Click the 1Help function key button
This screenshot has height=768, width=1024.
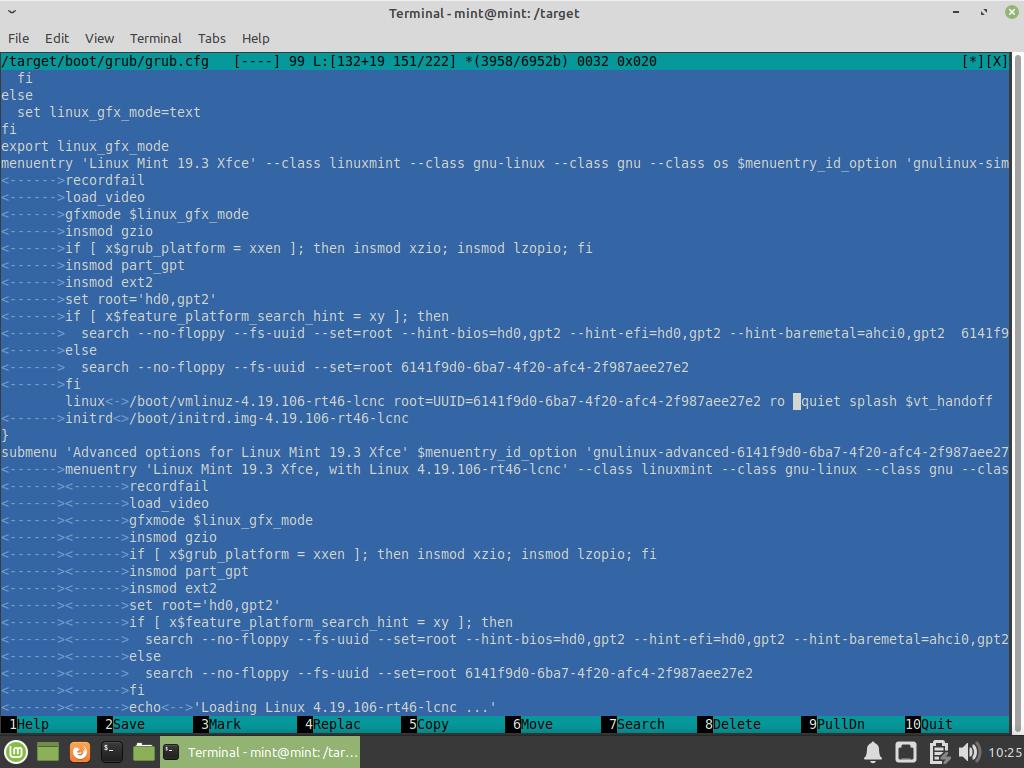click(x=48, y=724)
